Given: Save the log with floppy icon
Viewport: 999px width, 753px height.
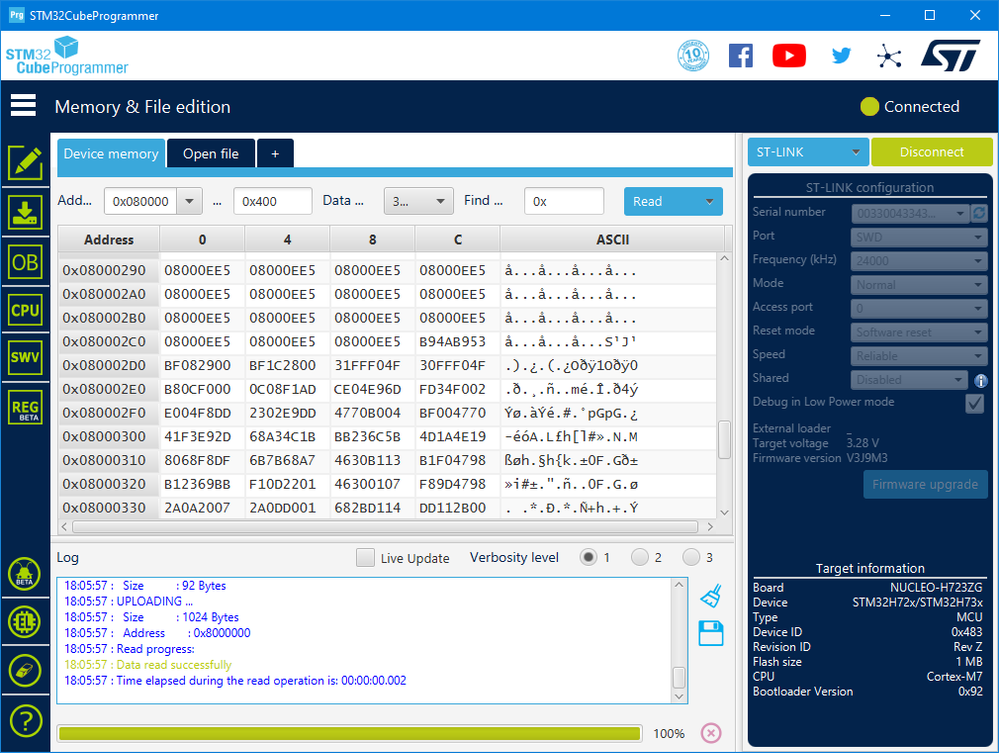Looking at the screenshot, I should [711, 633].
